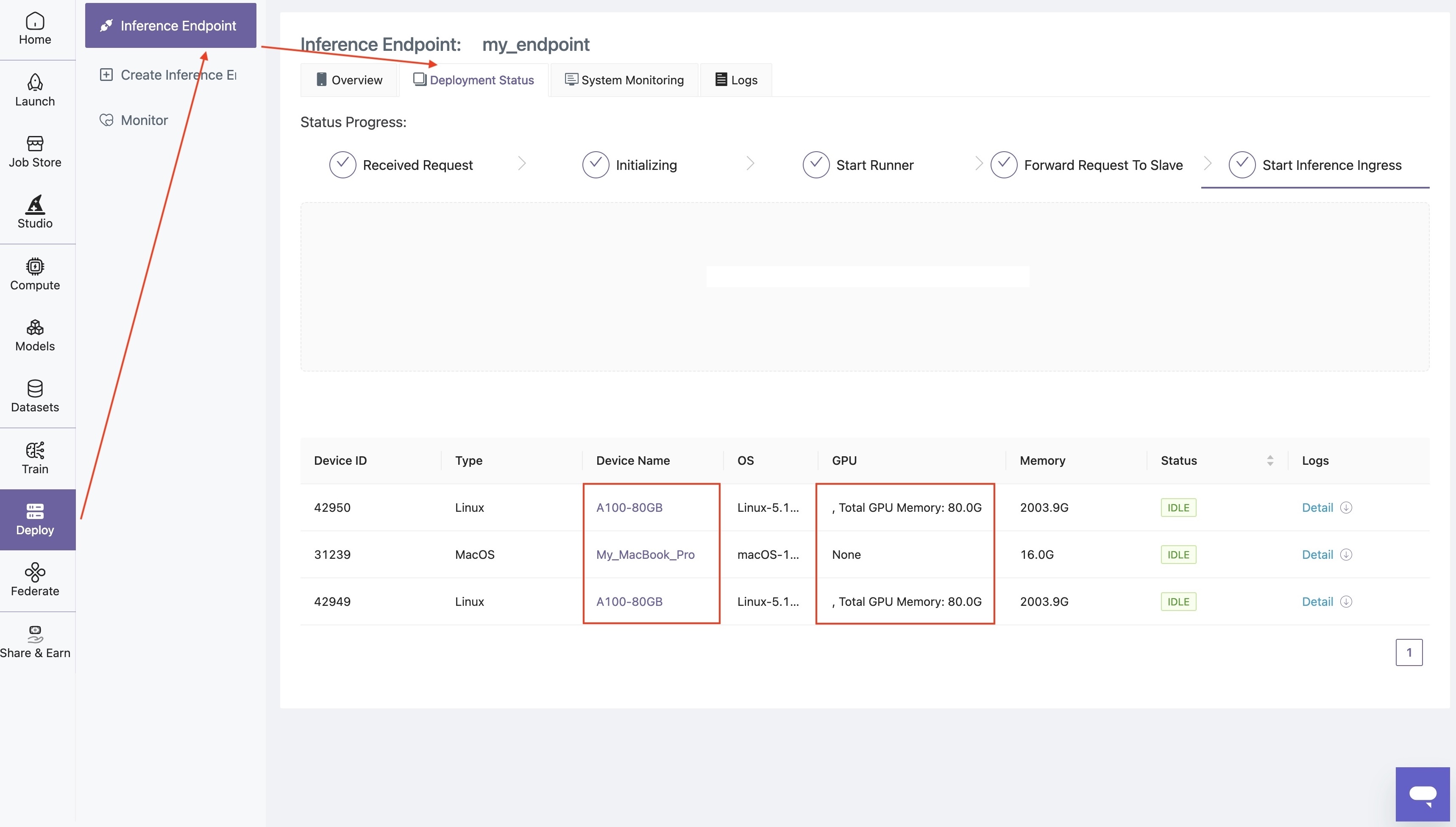Click Device ID cell 31239
The width and height of the screenshot is (1456, 827).
[x=332, y=554]
